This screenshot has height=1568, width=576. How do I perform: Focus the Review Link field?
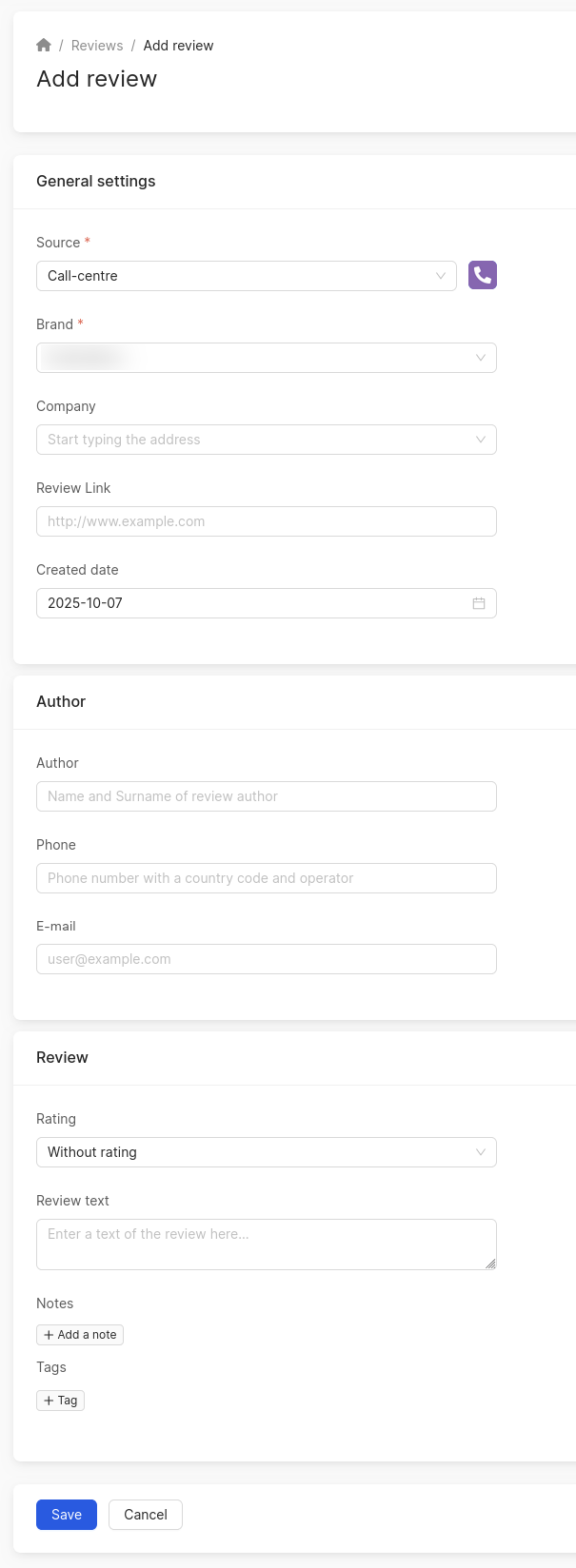point(267,521)
